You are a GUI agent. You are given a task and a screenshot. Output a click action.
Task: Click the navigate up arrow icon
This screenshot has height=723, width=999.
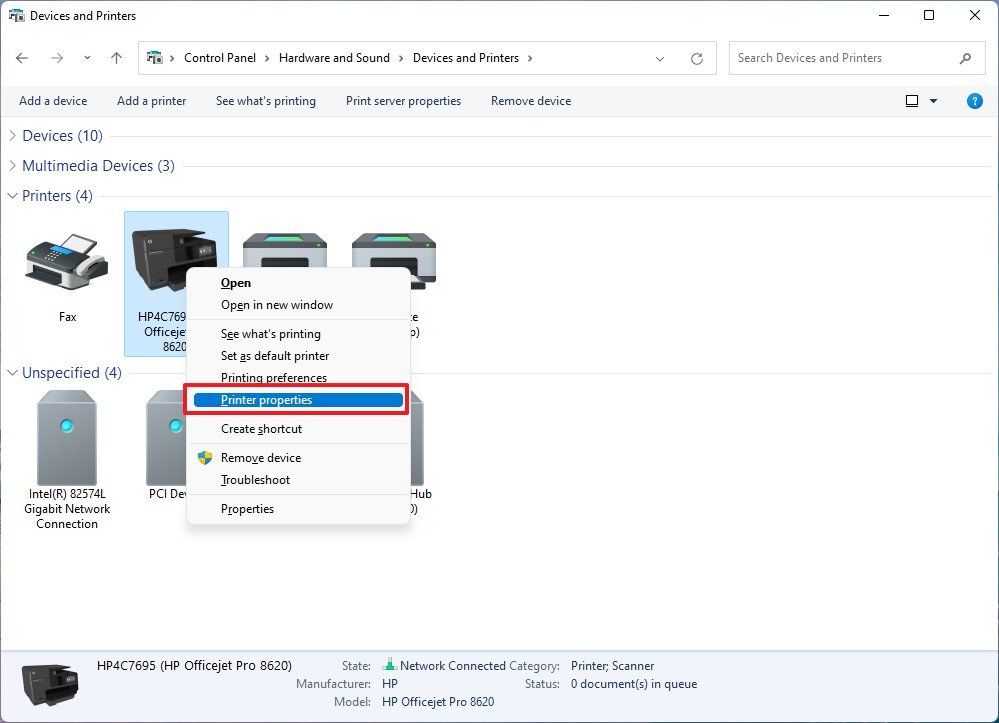[116, 58]
